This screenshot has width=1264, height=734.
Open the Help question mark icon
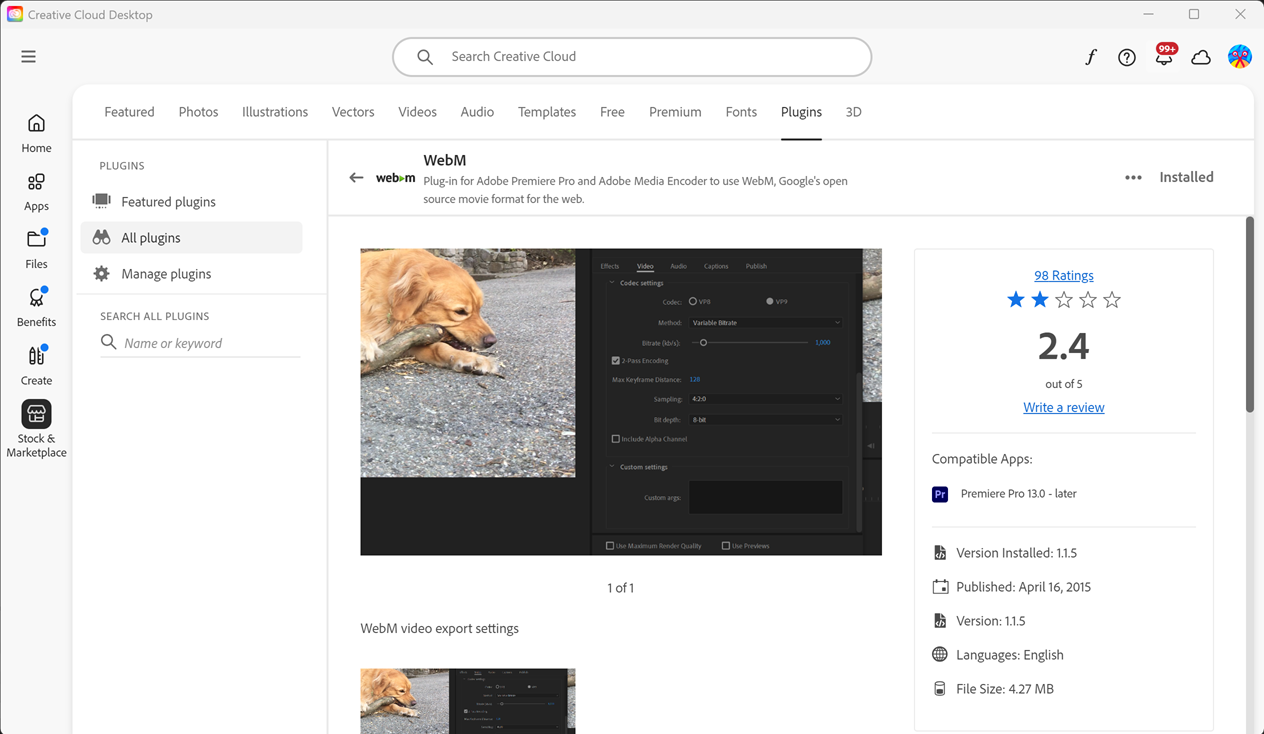(x=1127, y=57)
